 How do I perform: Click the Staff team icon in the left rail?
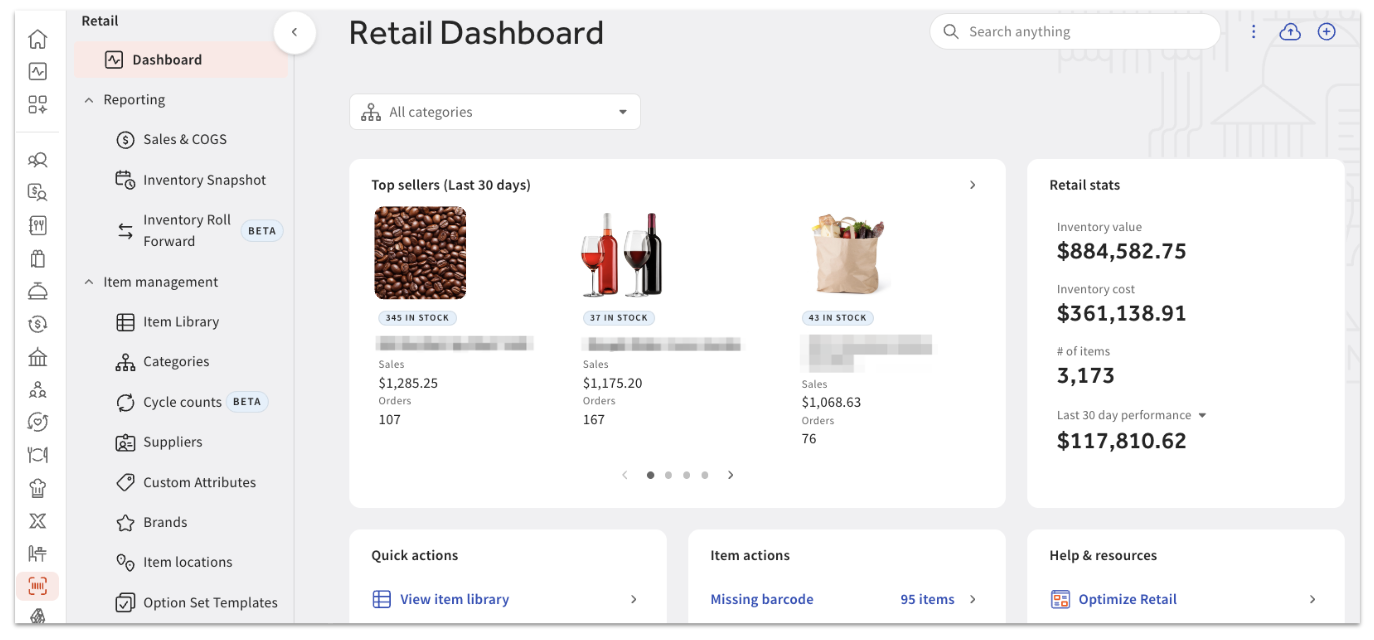[x=38, y=389]
